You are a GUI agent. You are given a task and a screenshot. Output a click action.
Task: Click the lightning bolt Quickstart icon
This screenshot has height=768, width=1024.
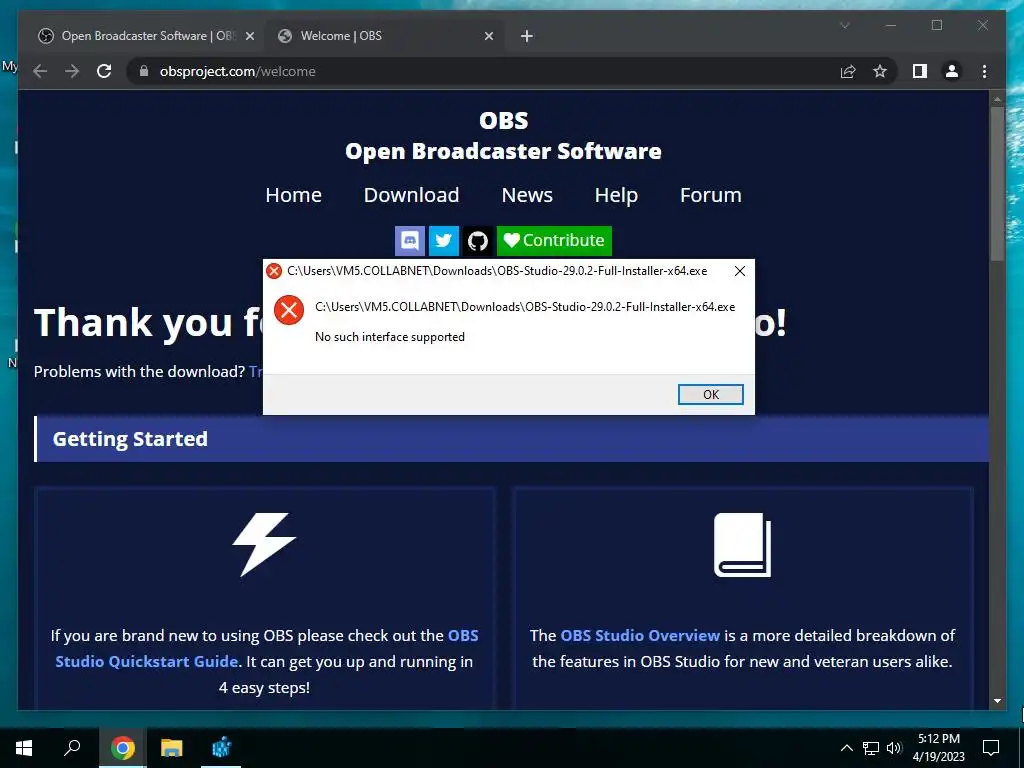(x=264, y=544)
